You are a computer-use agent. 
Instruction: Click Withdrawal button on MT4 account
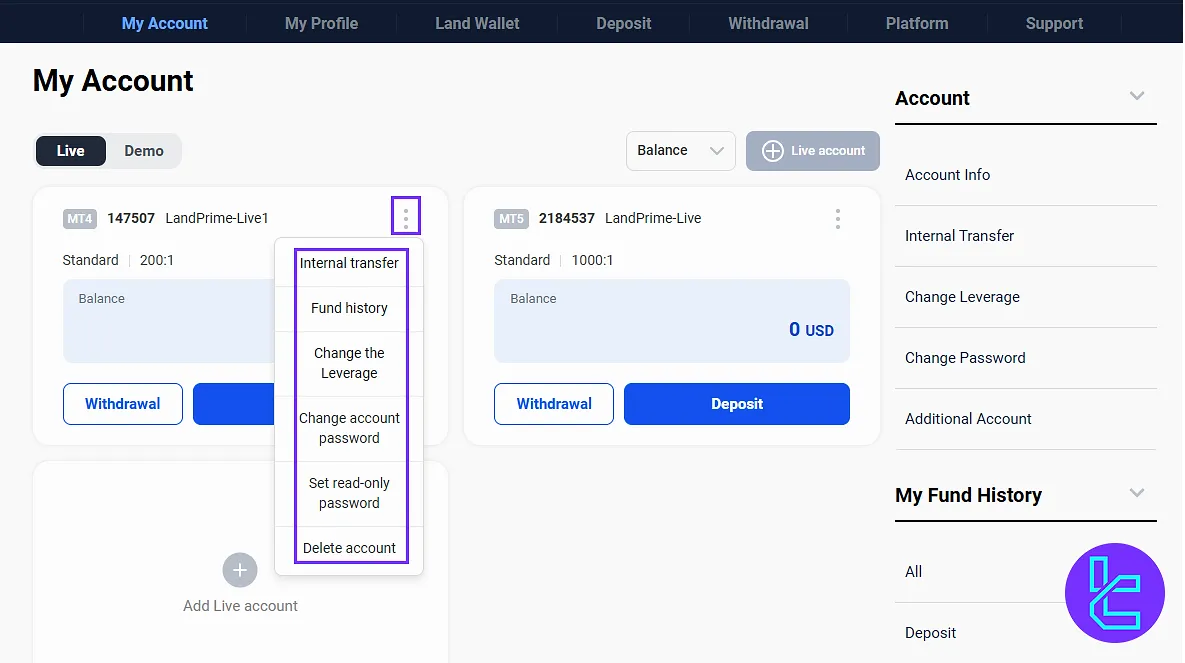123,404
